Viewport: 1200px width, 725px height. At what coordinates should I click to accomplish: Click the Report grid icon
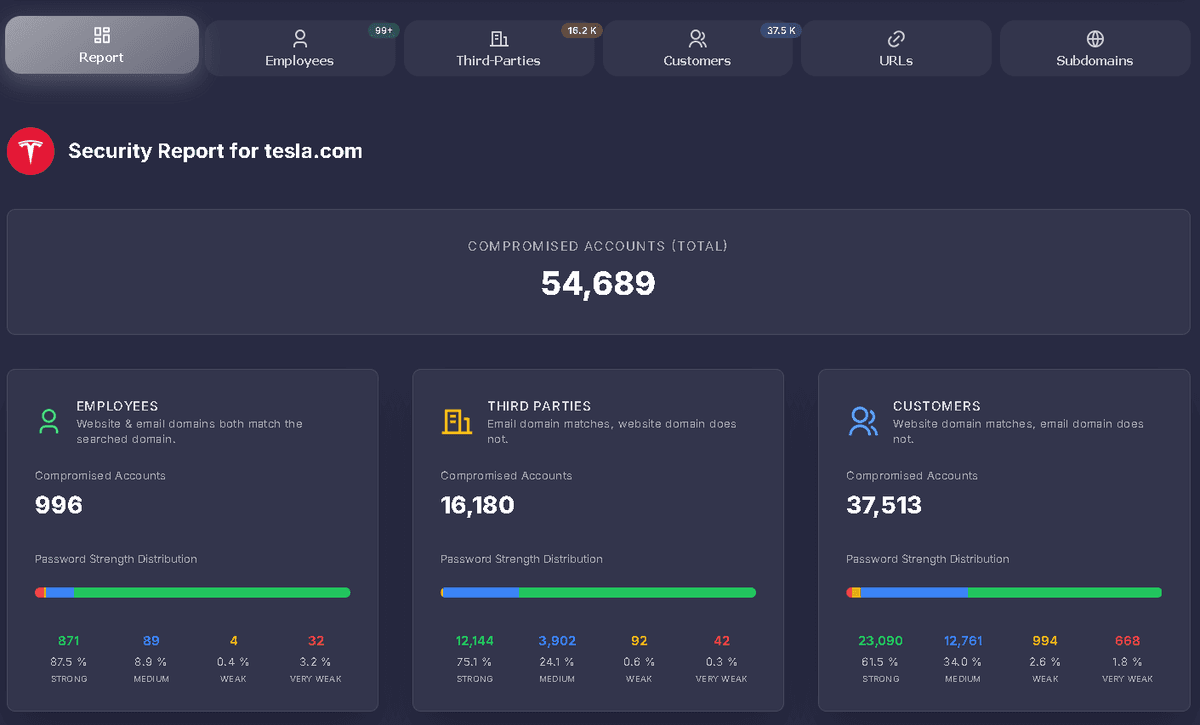(x=102, y=35)
